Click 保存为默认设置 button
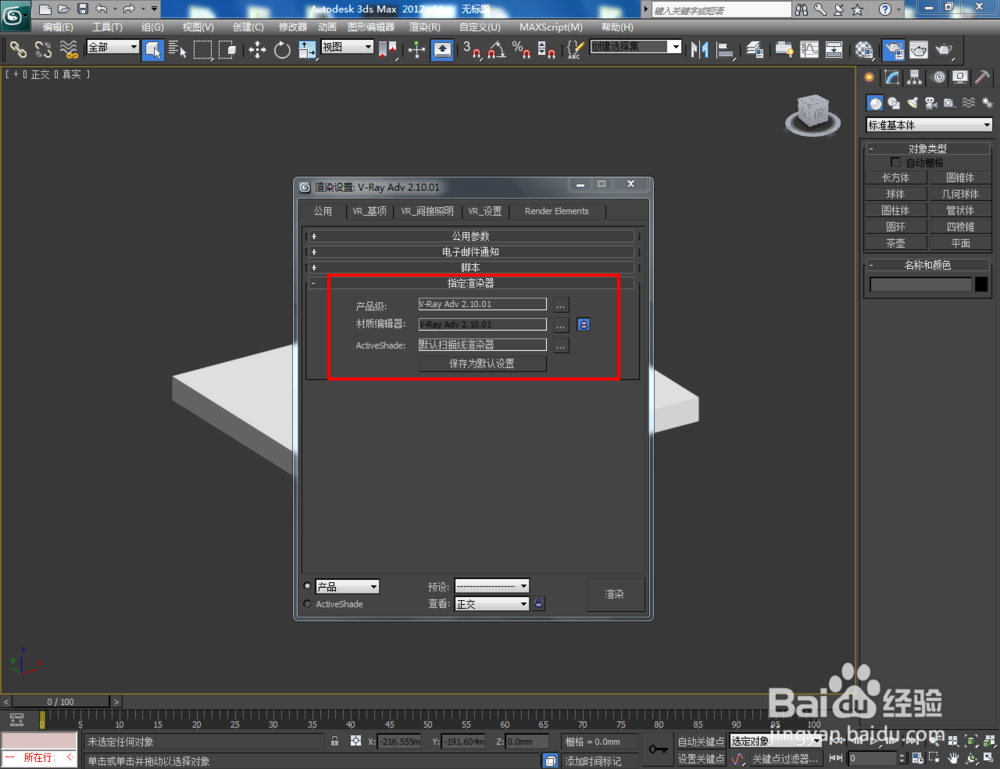Image resolution: width=1000 pixels, height=769 pixels. (x=482, y=363)
